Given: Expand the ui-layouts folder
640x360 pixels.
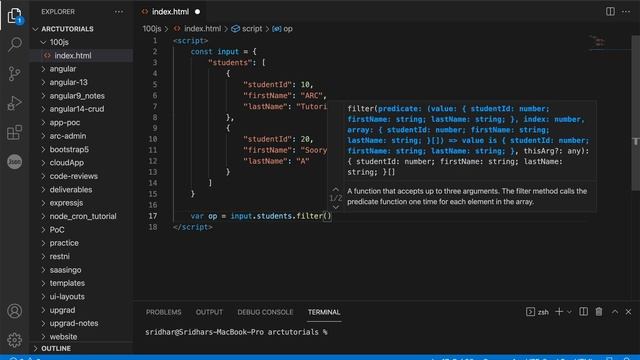Looking at the screenshot, I should pos(82,296).
